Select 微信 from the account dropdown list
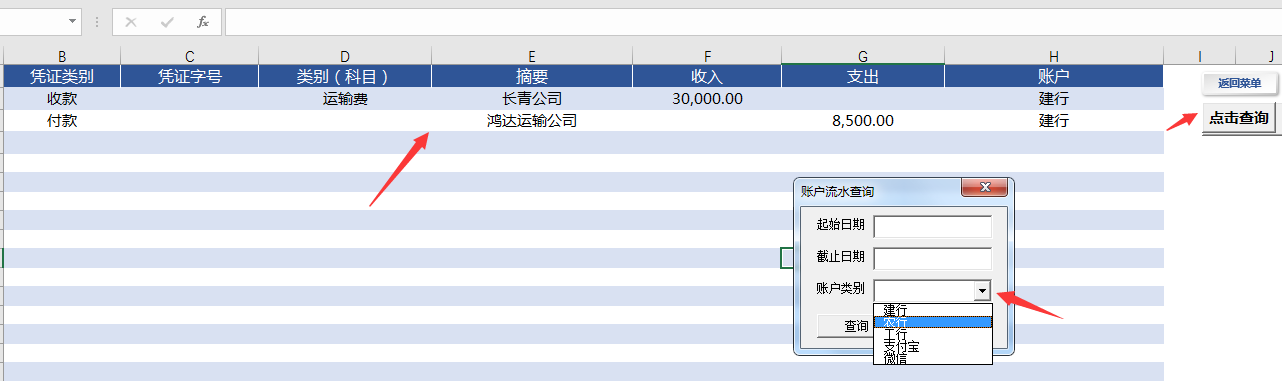The height and width of the screenshot is (381, 1282). tap(932, 358)
